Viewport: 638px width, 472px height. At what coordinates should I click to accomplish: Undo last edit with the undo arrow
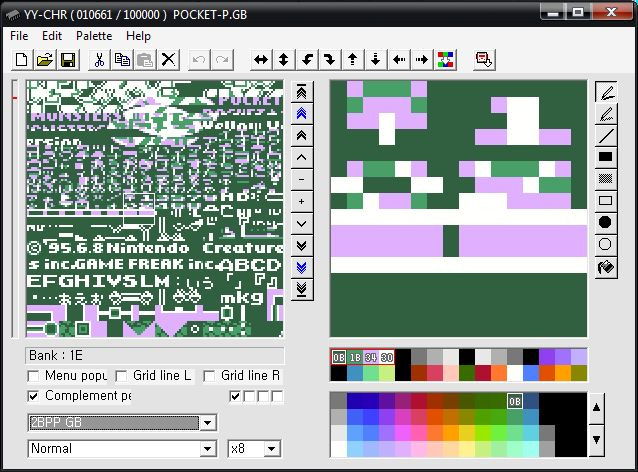coord(199,60)
